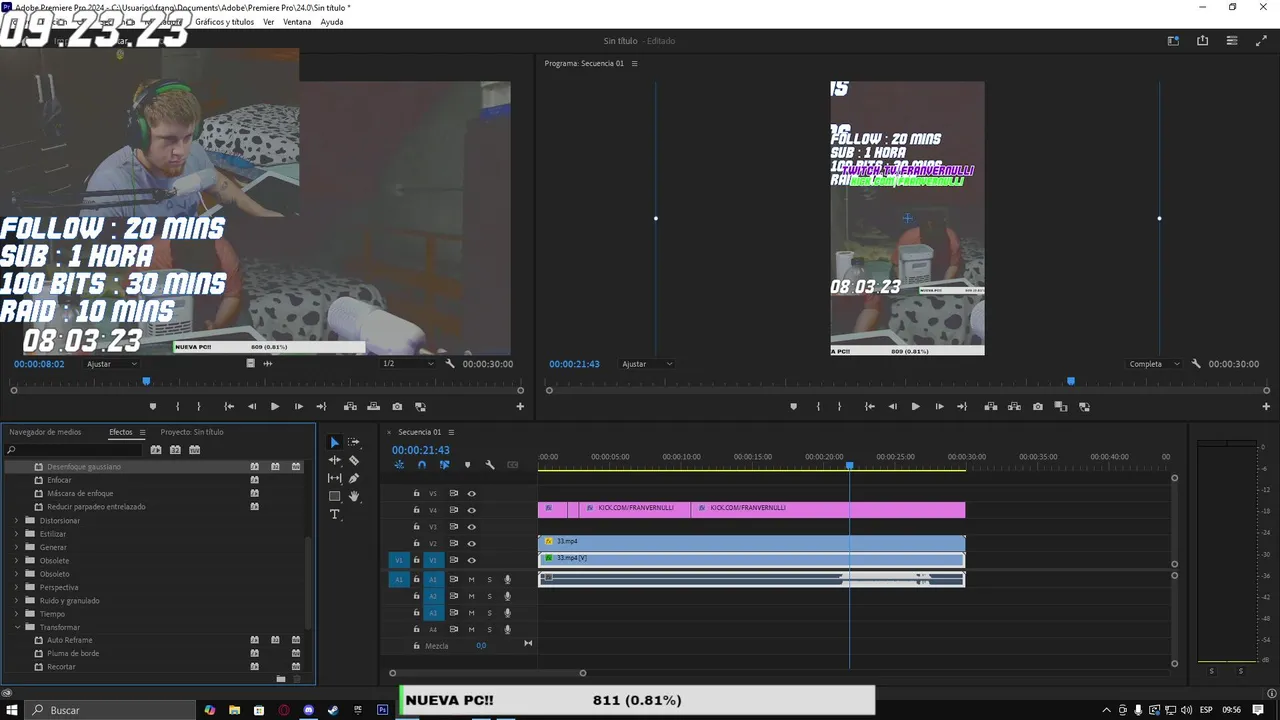Open the Ver menu
The image size is (1280, 720).
[268, 22]
